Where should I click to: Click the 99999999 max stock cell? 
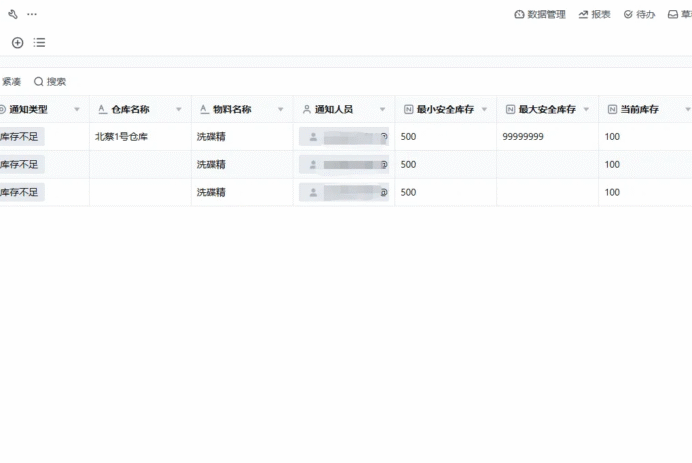[x=548, y=137]
